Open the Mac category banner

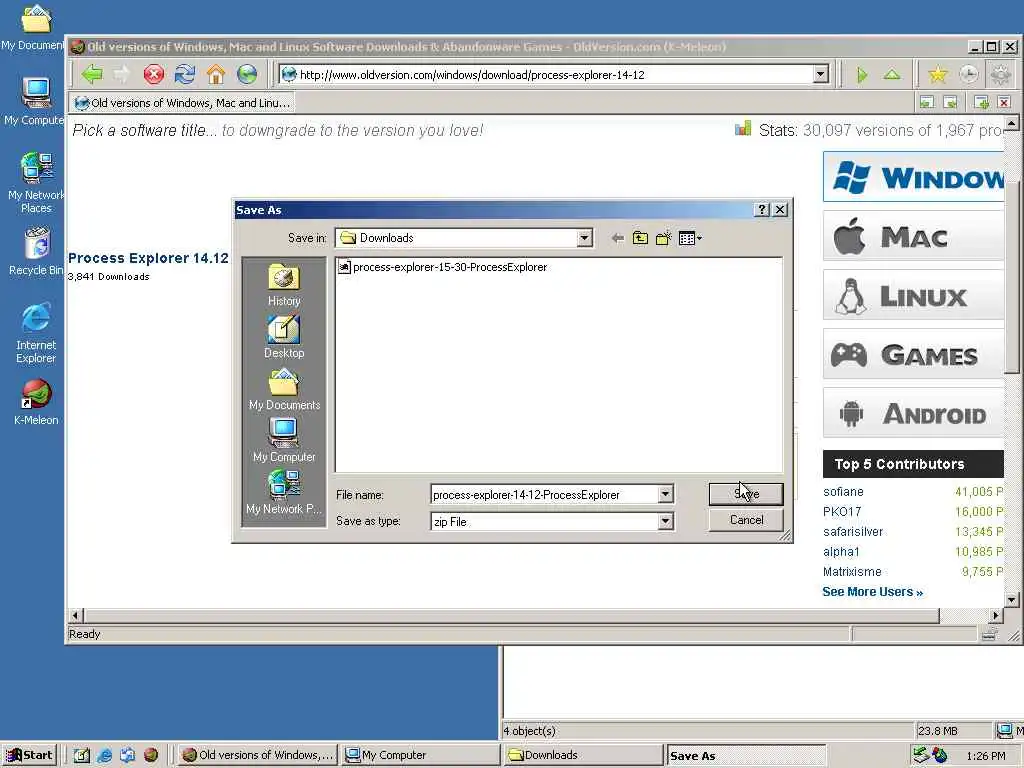coord(913,236)
